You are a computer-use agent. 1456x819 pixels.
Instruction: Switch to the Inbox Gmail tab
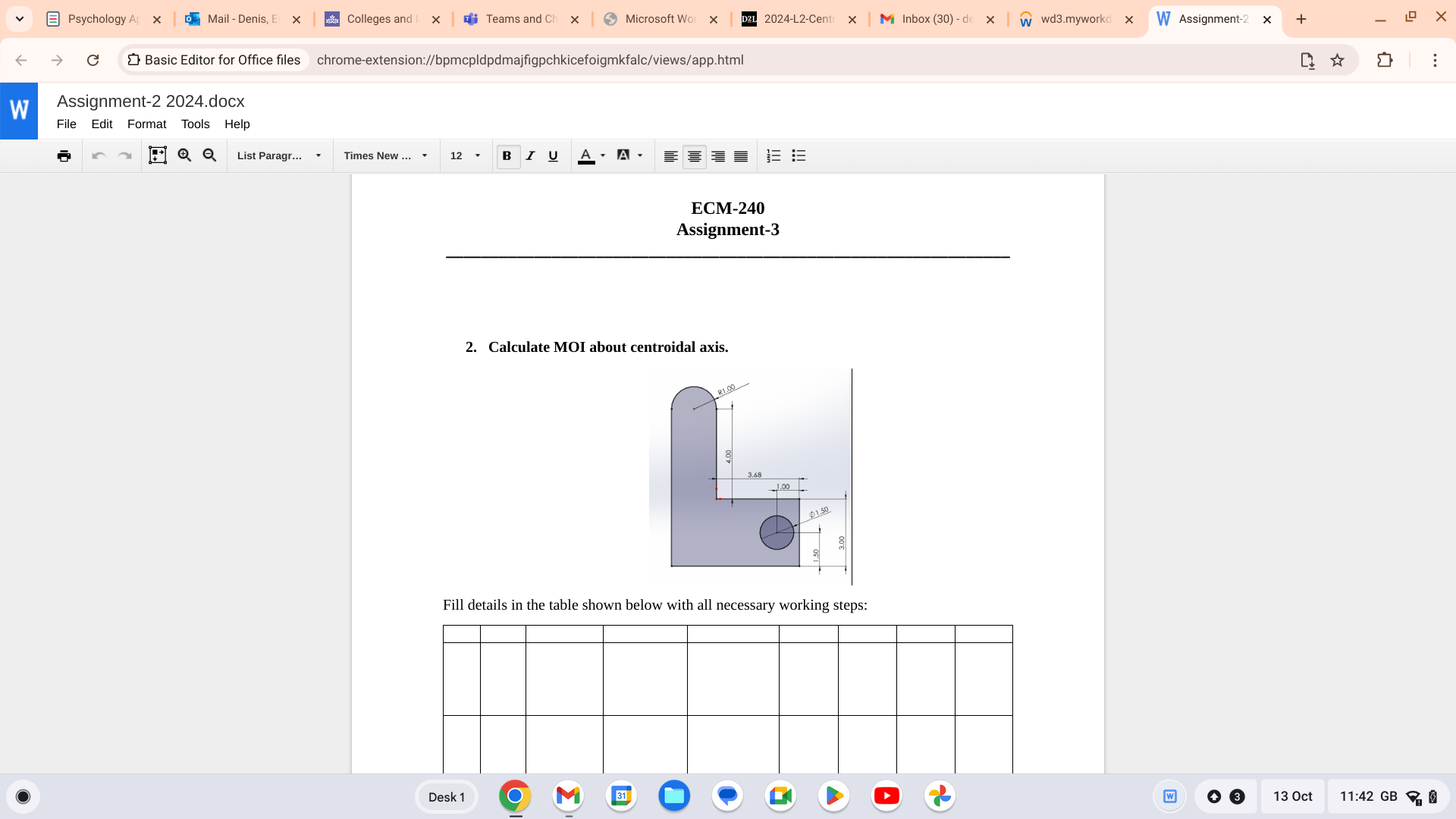[x=931, y=19]
